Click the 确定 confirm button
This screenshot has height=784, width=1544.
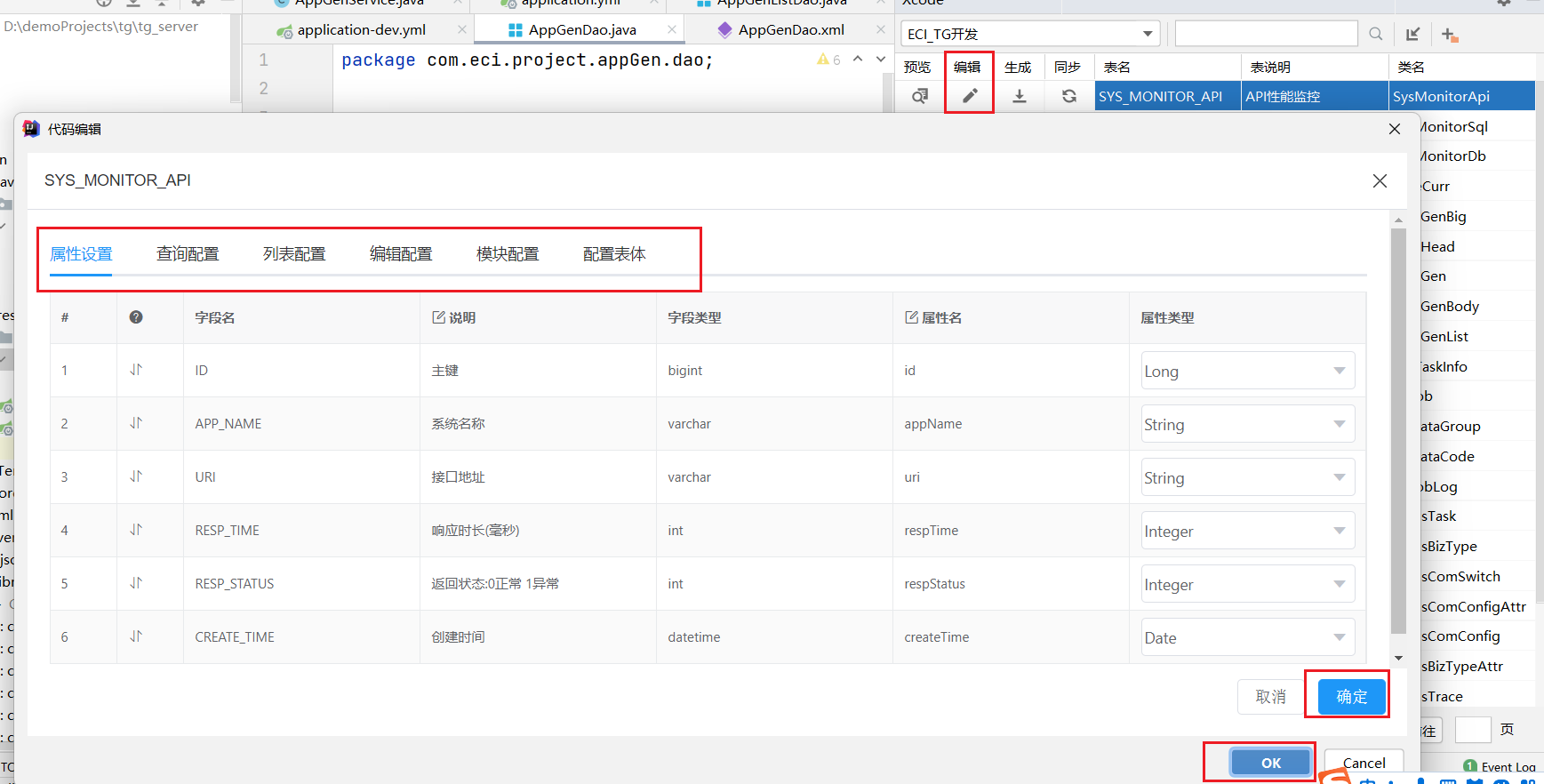1351,696
